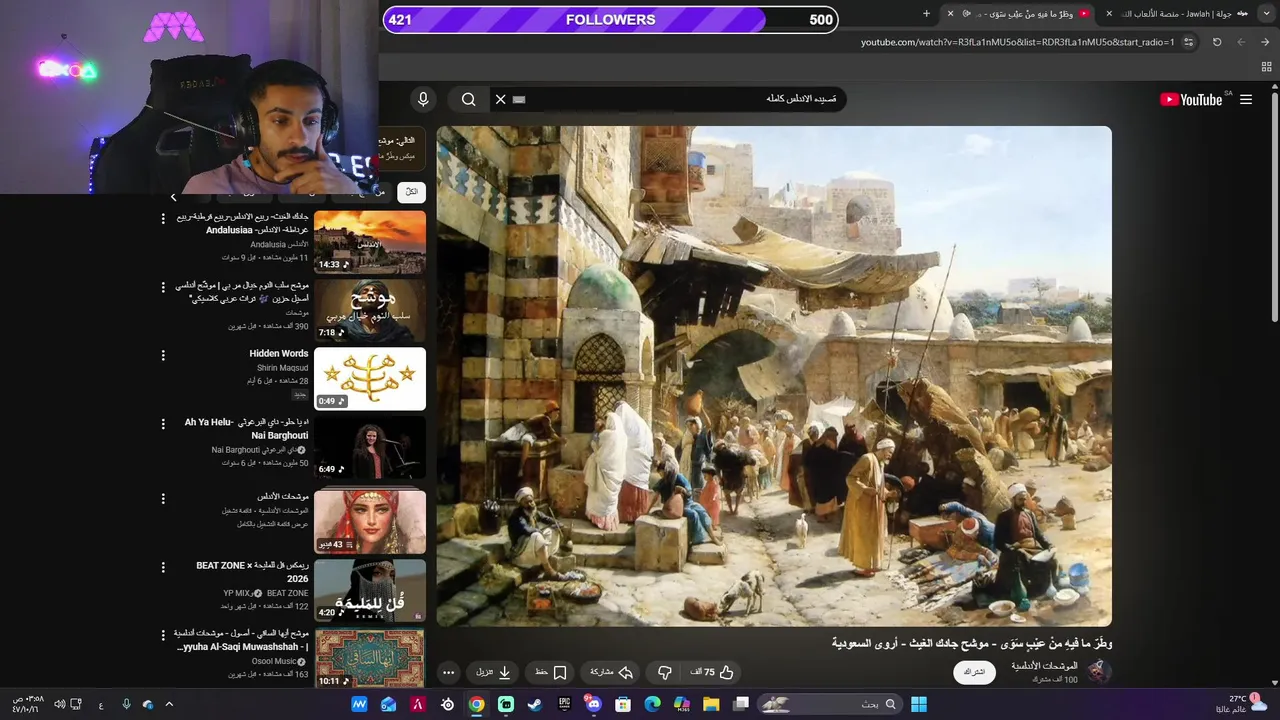The height and width of the screenshot is (720, 1280).
Task: Click the search magnifier icon
Action: pos(468,99)
